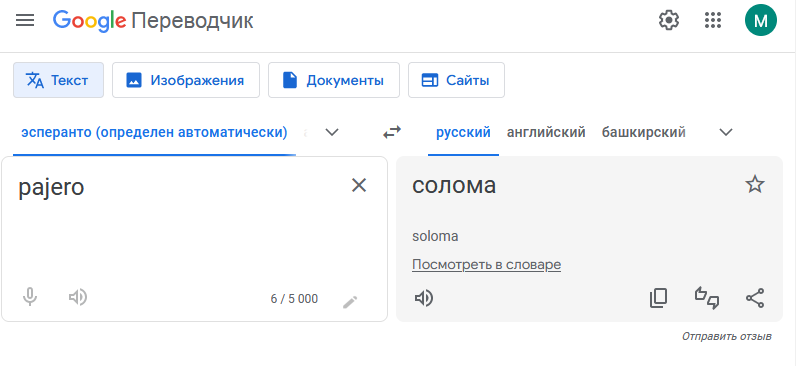Open the account avatar M

760,20
